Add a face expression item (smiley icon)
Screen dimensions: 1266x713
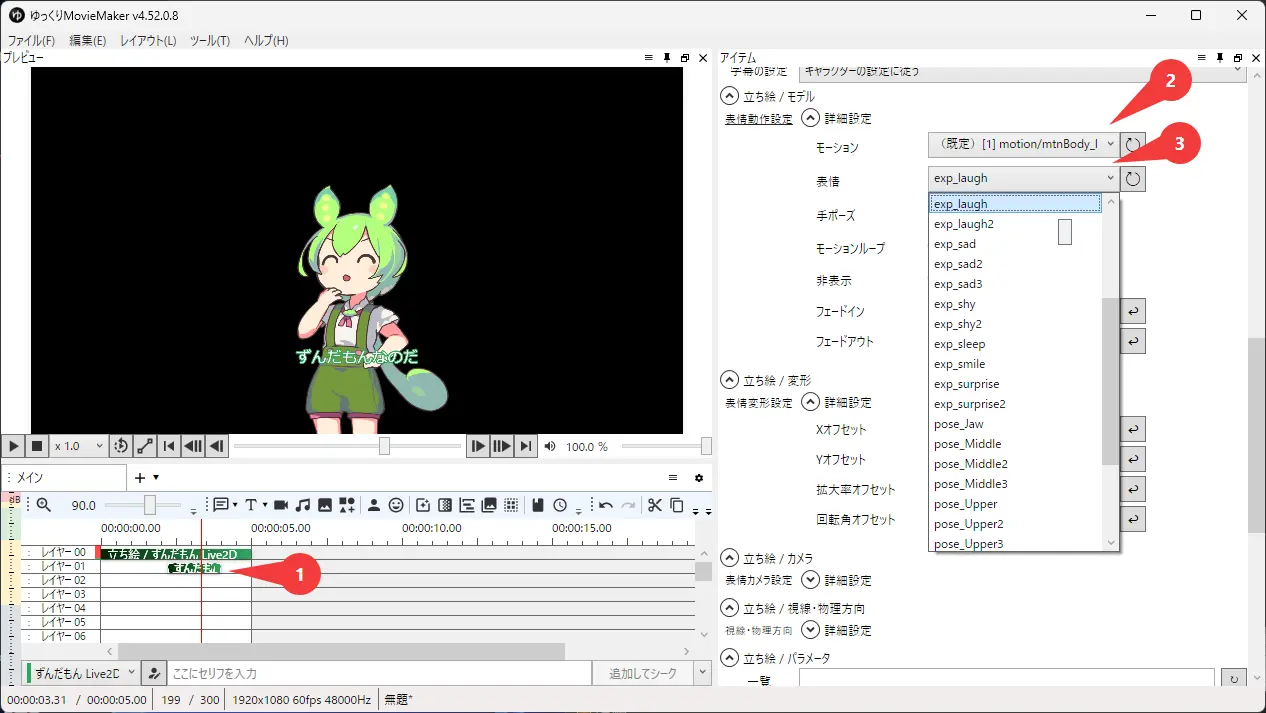coord(396,505)
